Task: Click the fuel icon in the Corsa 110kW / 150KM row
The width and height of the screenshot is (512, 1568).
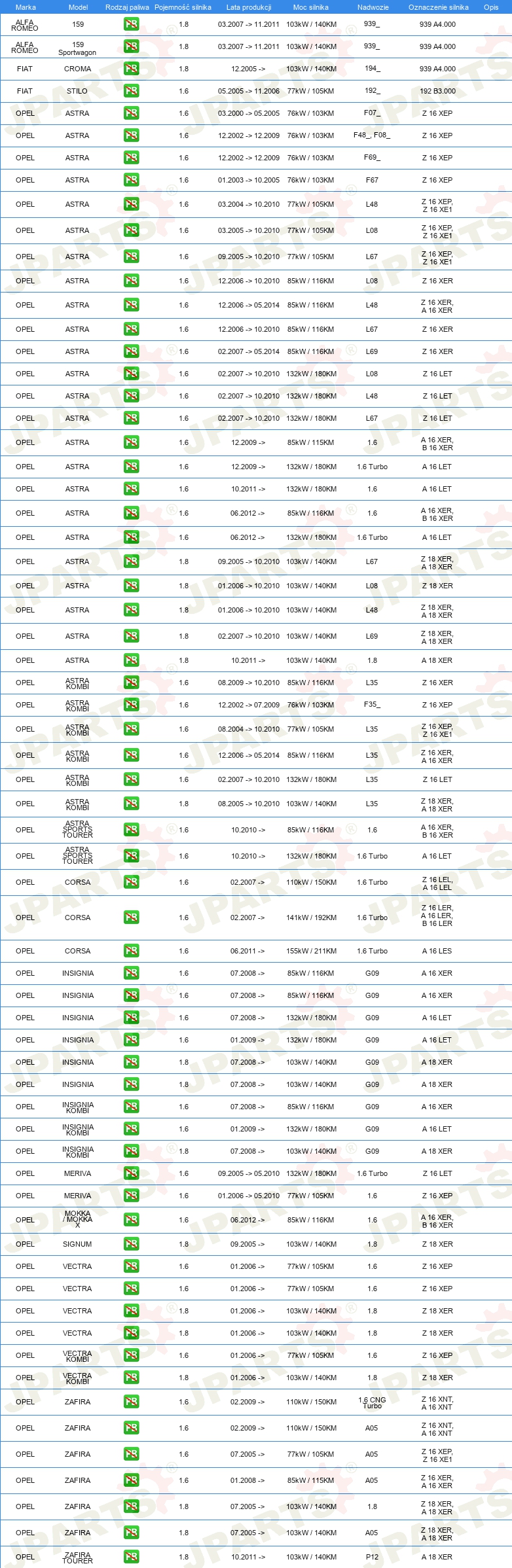Action: click(x=131, y=882)
